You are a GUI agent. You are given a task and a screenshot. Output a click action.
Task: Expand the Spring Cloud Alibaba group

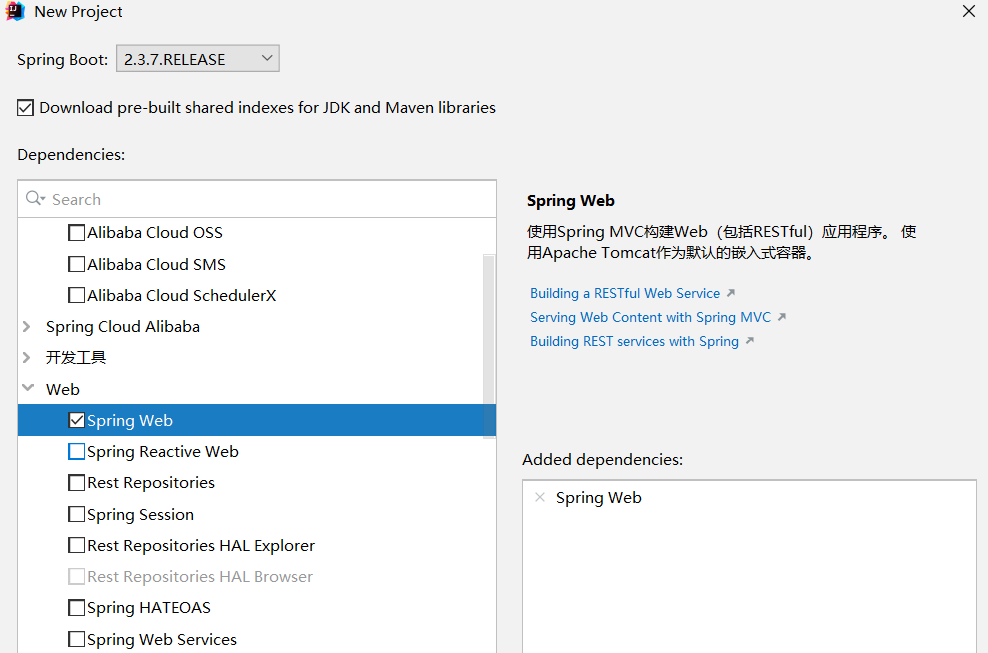pos(27,326)
